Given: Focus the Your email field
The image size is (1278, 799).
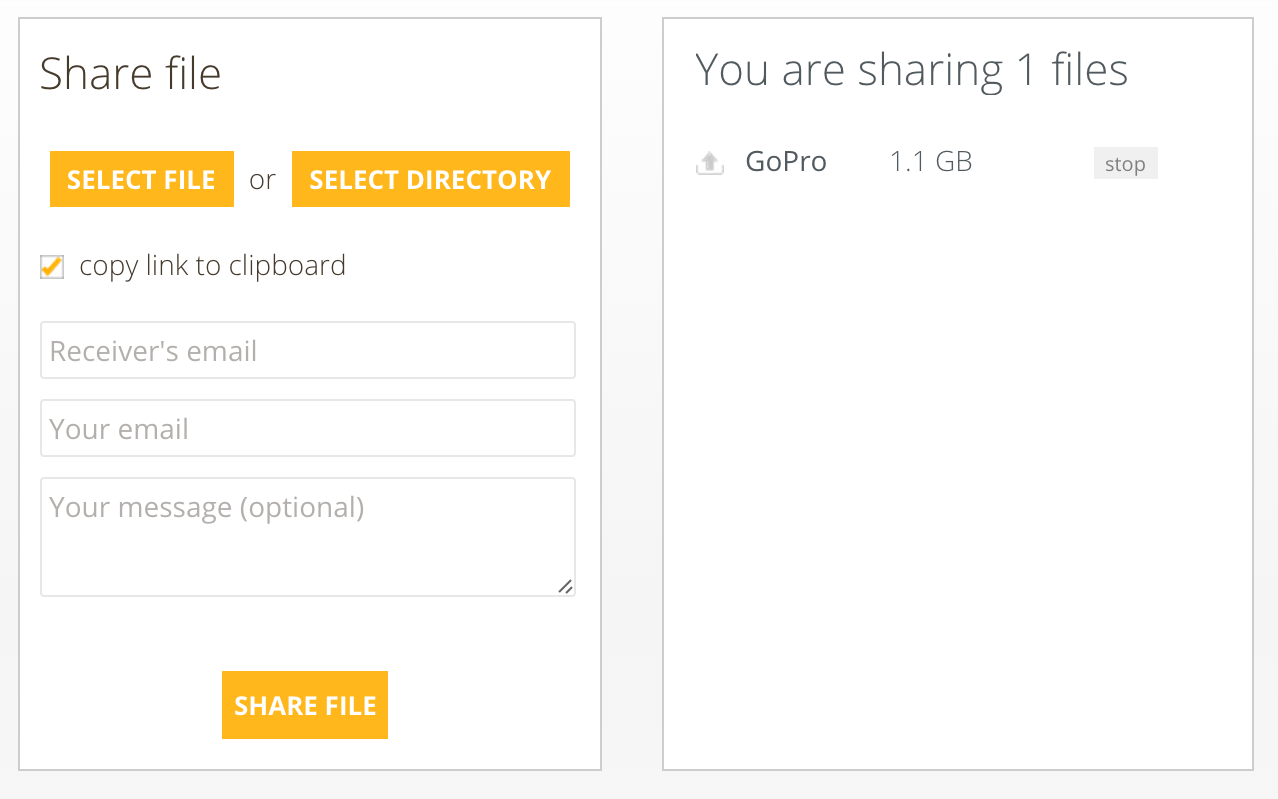Looking at the screenshot, I should coord(308,429).
